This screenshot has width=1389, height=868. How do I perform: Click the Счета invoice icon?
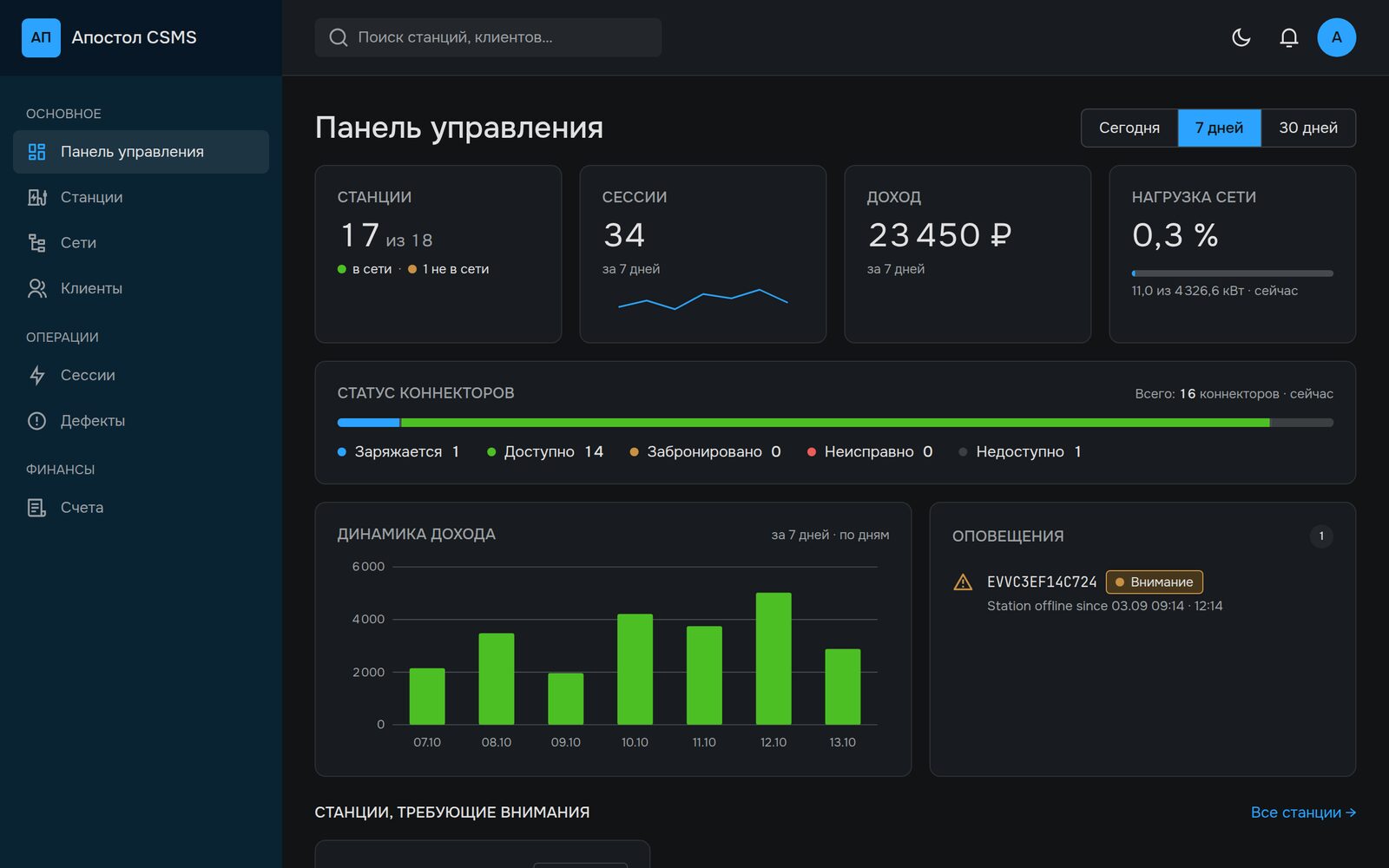click(36, 508)
